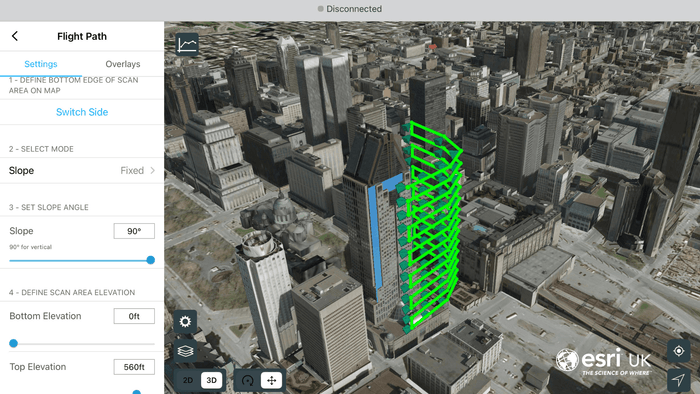
Task: Click the esri UK logo
Action: [603, 361]
